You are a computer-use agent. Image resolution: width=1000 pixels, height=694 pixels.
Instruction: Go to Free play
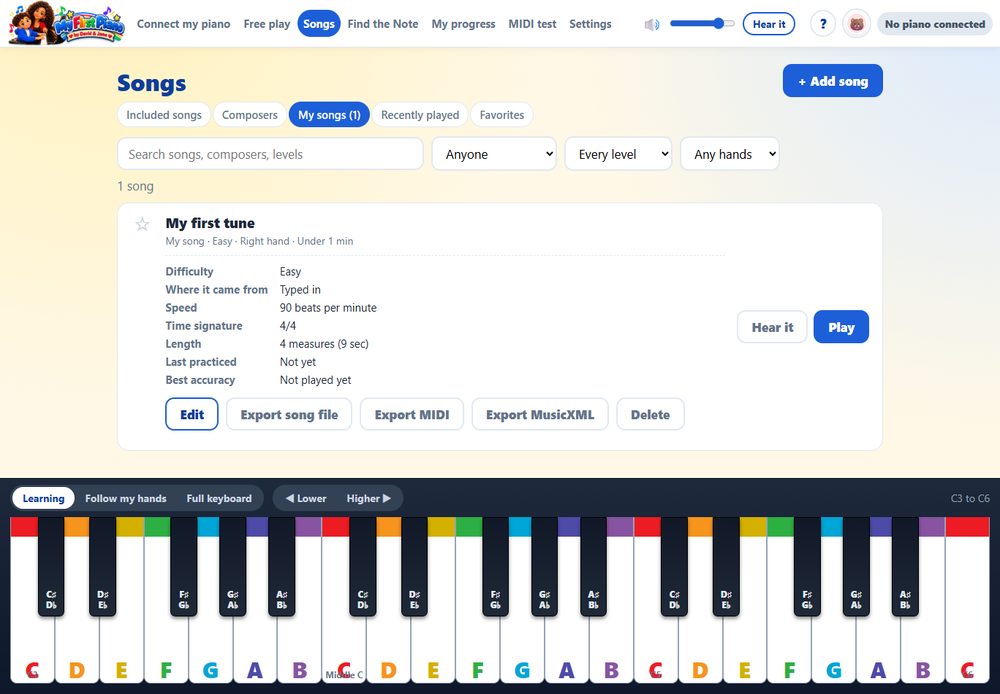[267, 24]
